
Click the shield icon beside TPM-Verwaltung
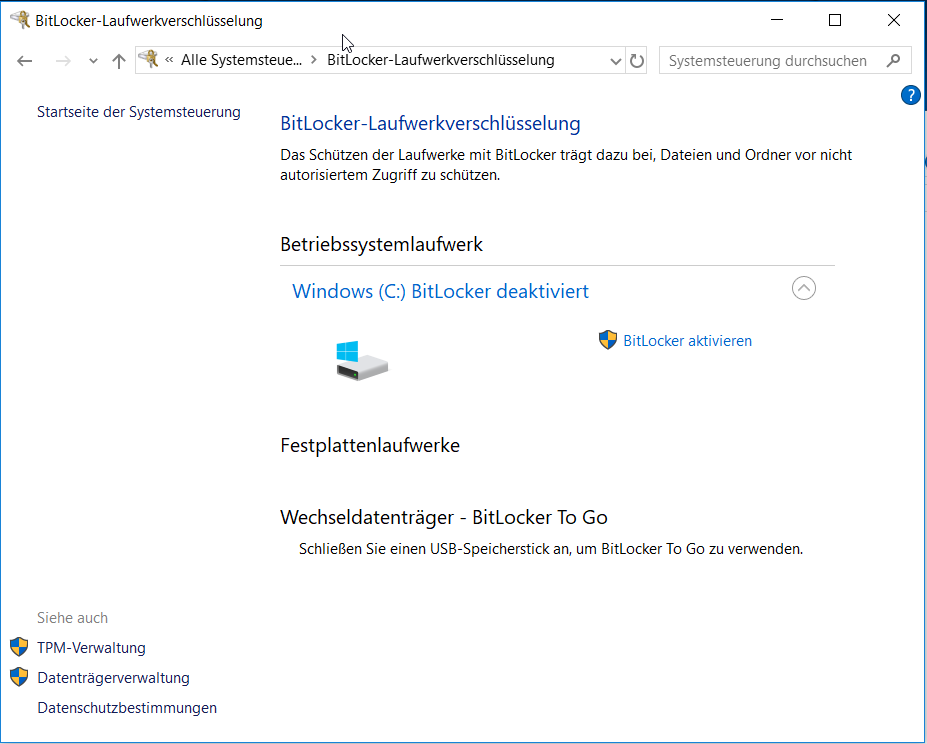[x=19, y=647]
